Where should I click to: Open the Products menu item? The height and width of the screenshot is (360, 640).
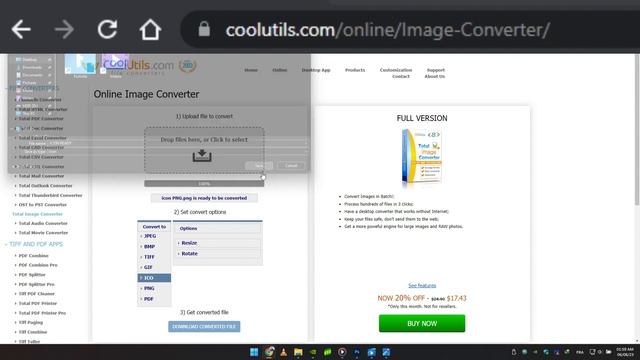coord(355,70)
